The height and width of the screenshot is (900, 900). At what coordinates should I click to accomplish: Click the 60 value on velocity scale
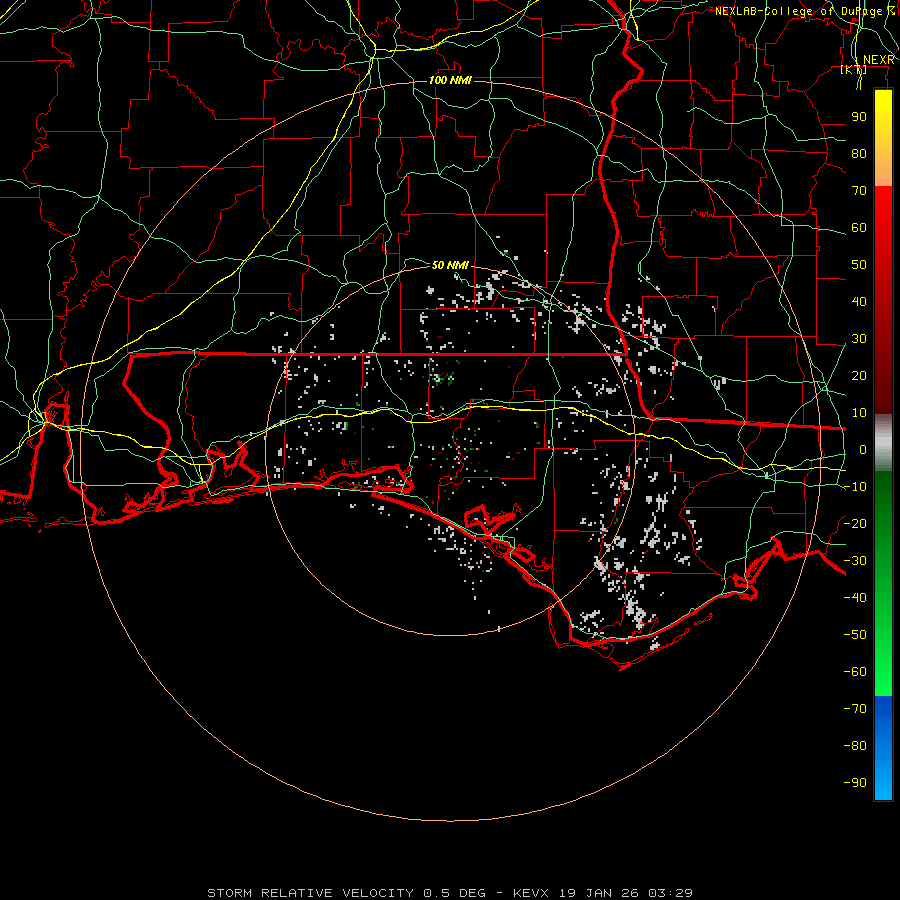coord(859,227)
